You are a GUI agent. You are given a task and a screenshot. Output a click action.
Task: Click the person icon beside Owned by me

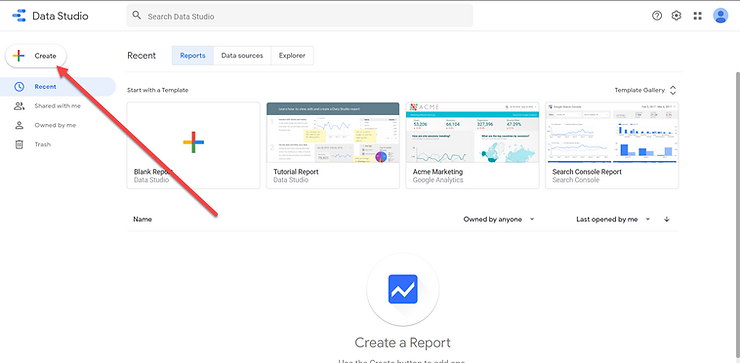pos(19,125)
